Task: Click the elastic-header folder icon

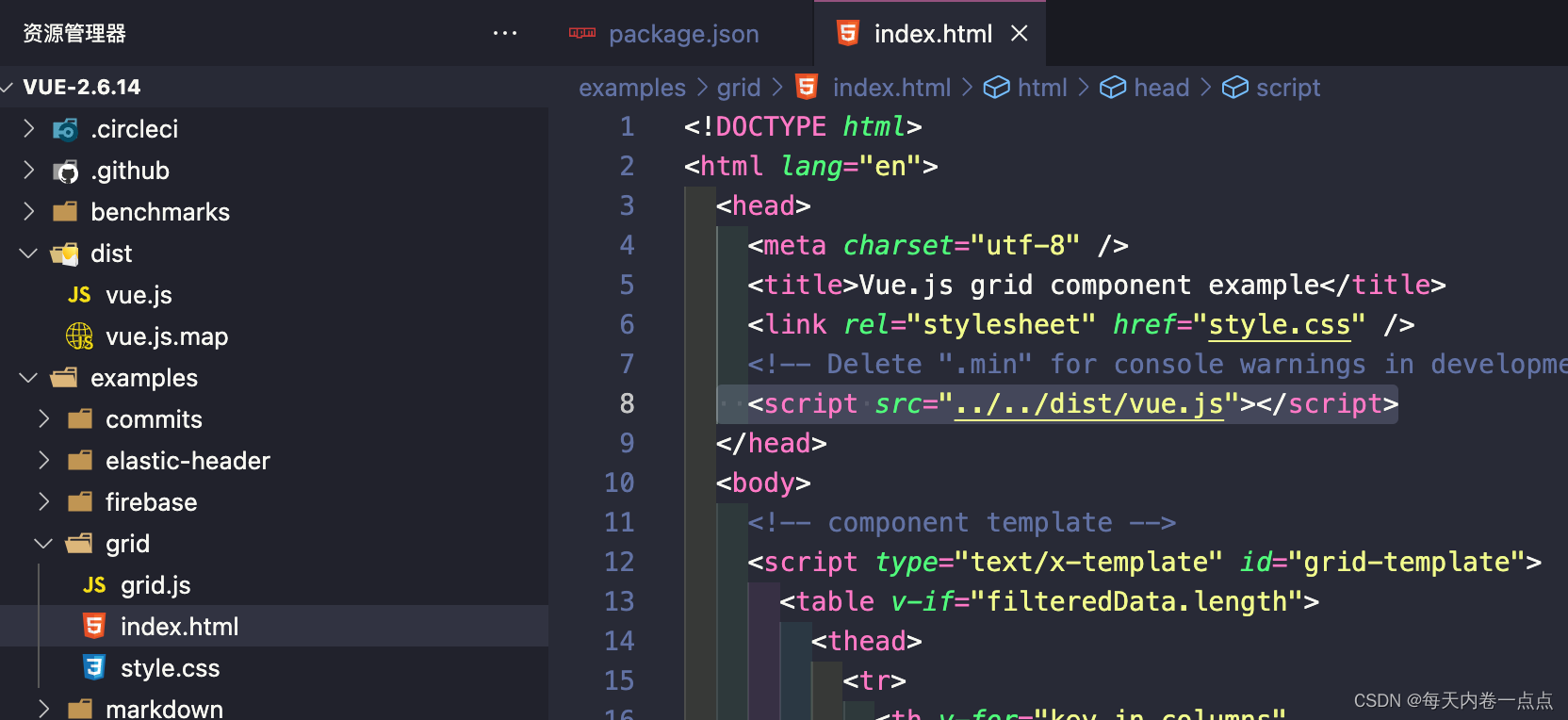Action: coord(80,461)
